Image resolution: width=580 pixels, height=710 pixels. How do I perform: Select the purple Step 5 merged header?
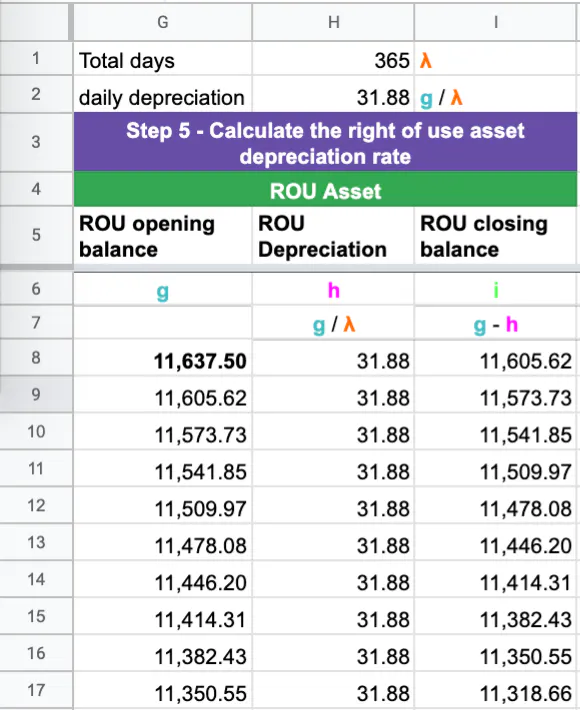[x=326, y=142]
